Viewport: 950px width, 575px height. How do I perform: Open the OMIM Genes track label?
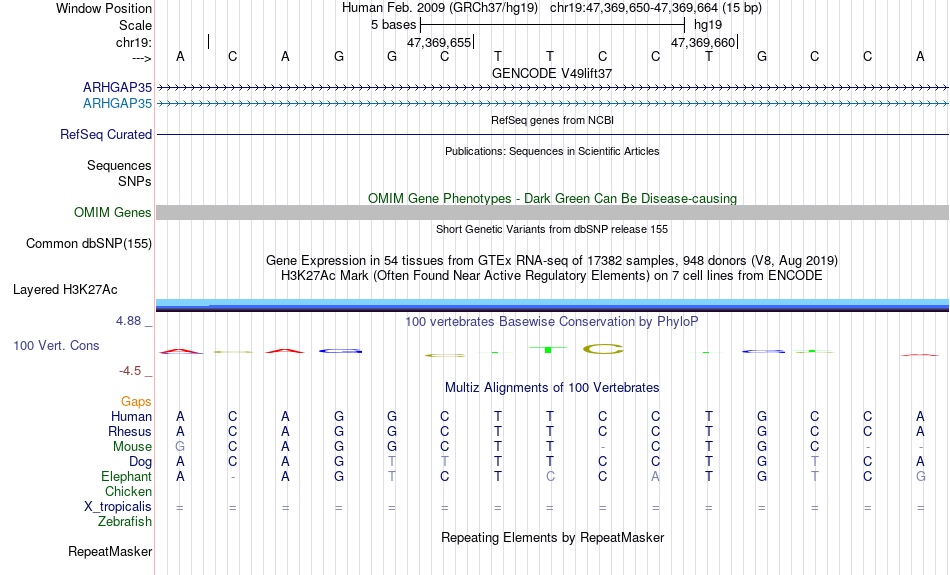coord(113,213)
